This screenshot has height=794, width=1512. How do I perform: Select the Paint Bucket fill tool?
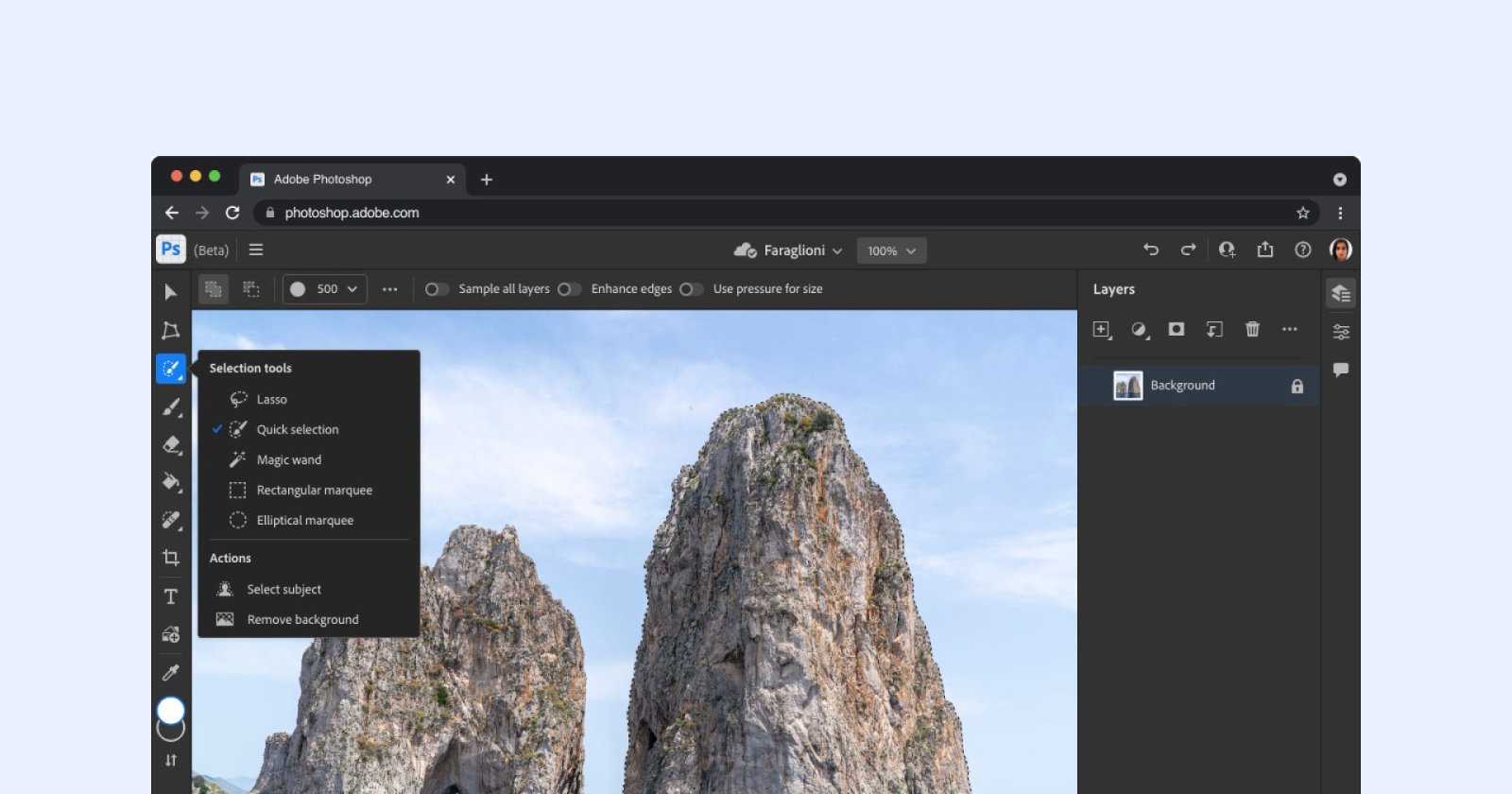(x=171, y=482)
